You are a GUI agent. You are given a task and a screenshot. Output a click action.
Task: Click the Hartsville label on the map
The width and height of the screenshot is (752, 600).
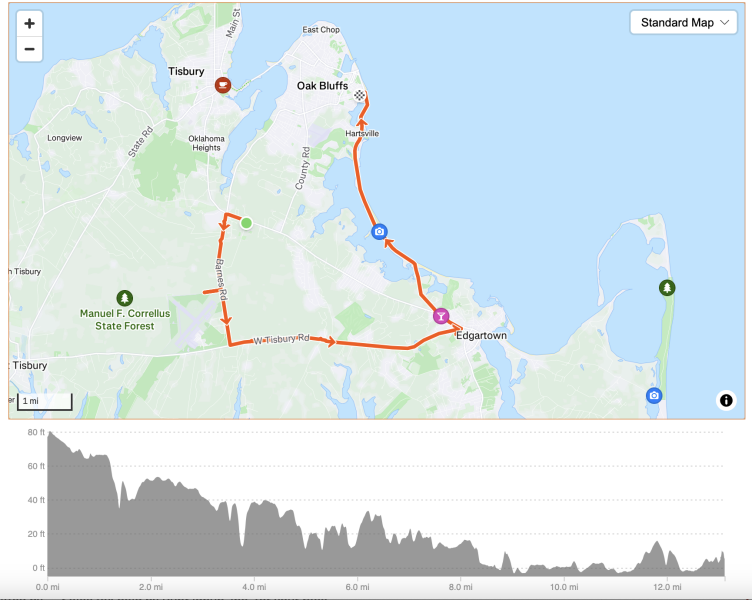(361, 133)
